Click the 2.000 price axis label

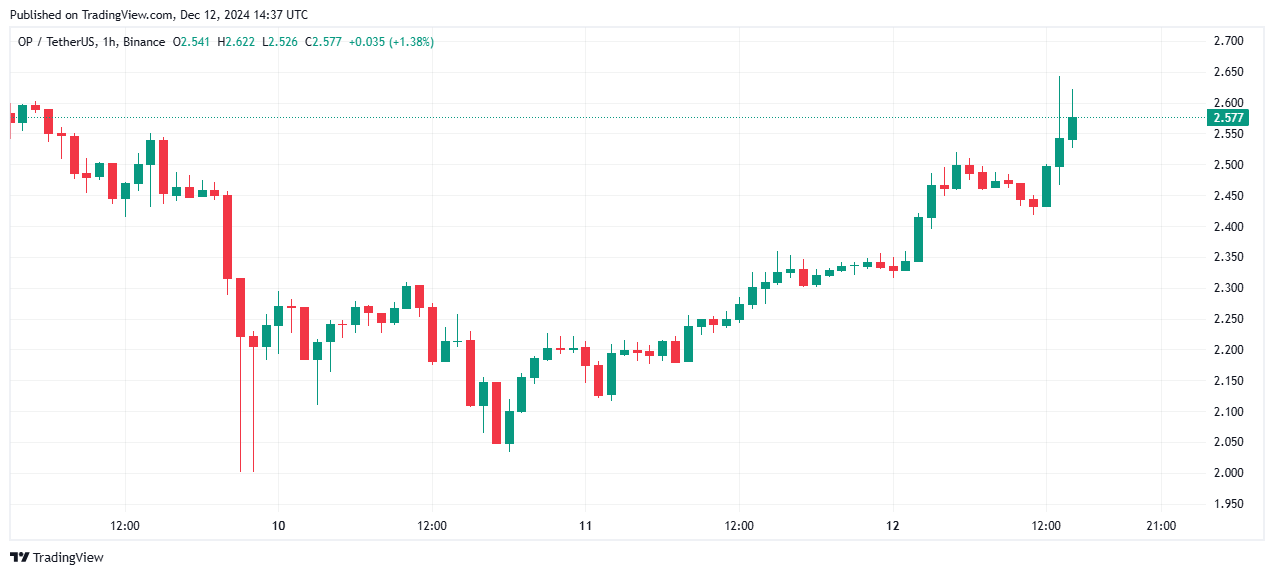[1227, 473]
